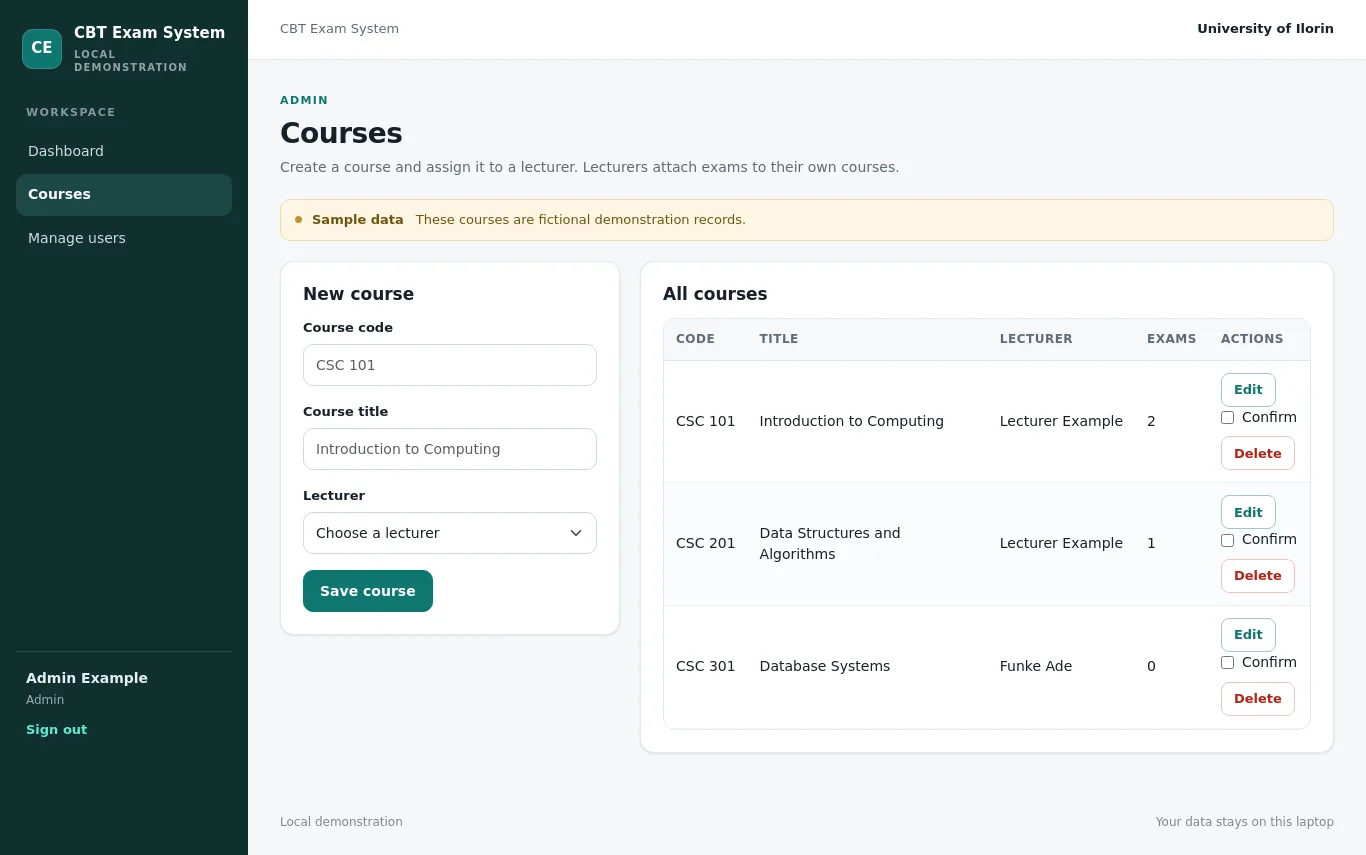The height and width of the screenshot is (855, 1366).
Task: Click the CBT Exam System breadcrumb text
Action: (x=340, y=29)
